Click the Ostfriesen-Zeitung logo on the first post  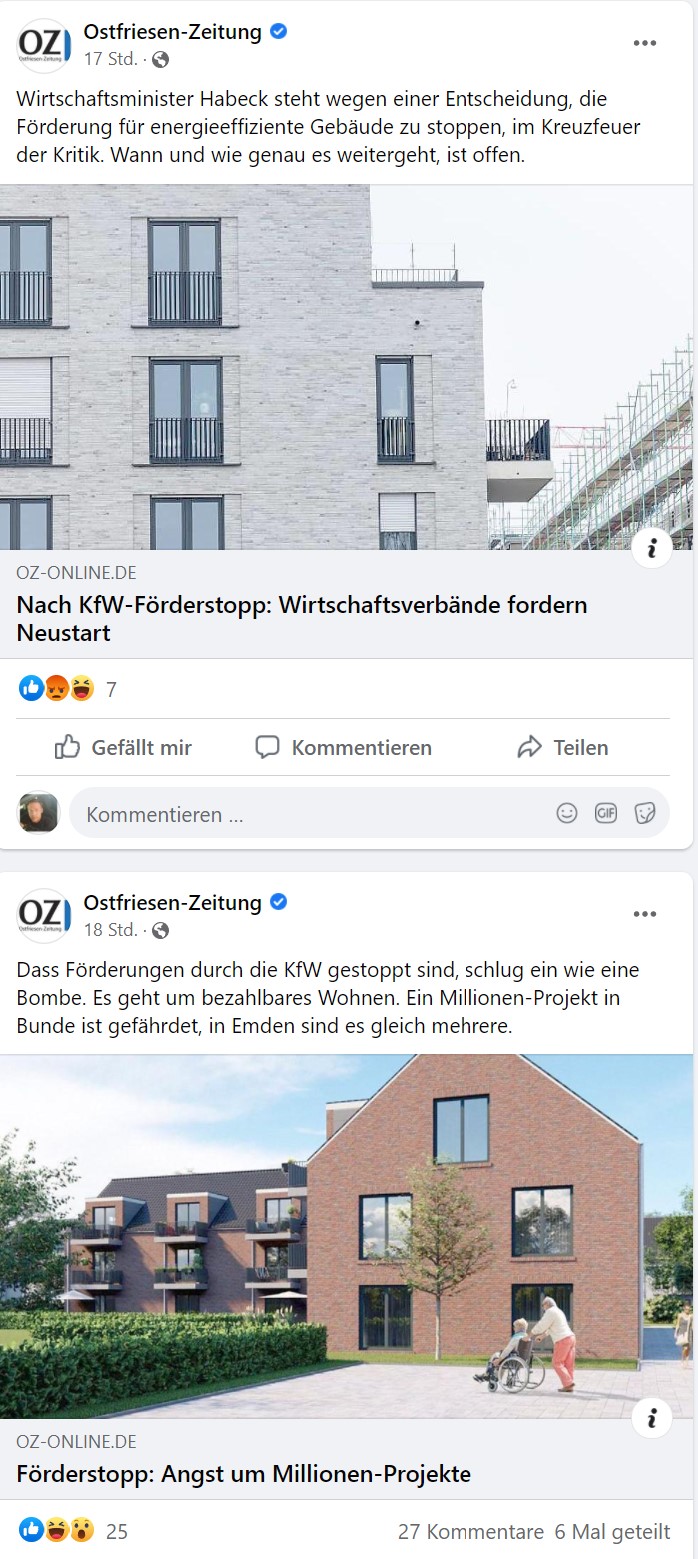45,46
